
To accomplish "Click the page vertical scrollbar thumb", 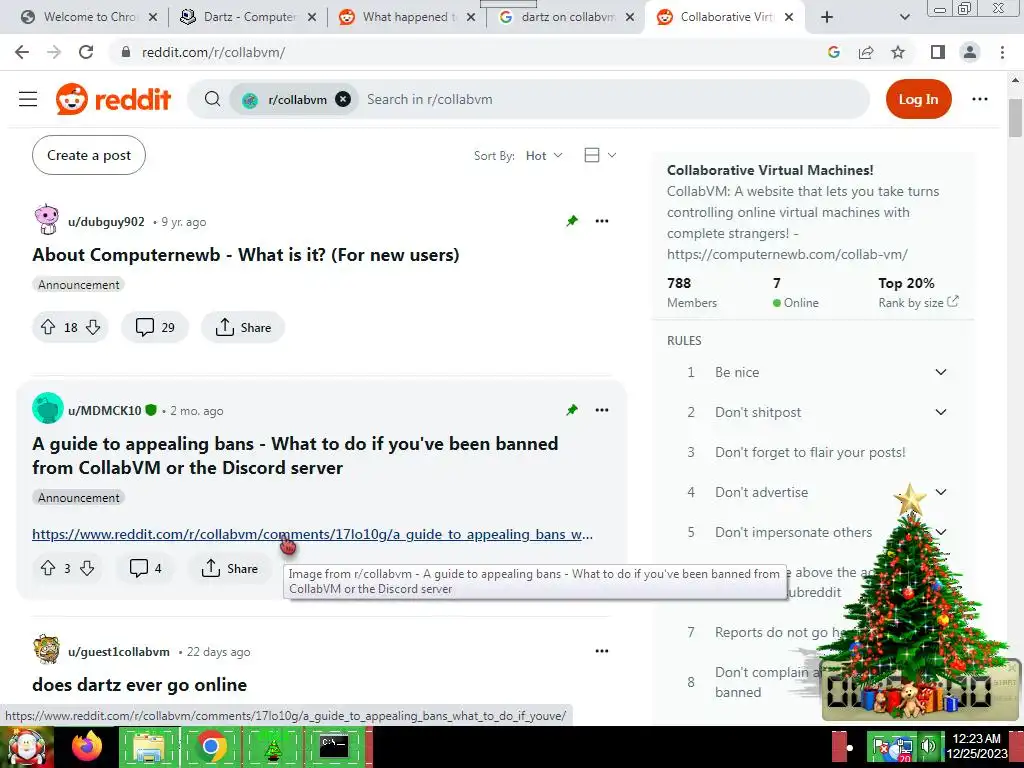I will [x=1015, y=118].
